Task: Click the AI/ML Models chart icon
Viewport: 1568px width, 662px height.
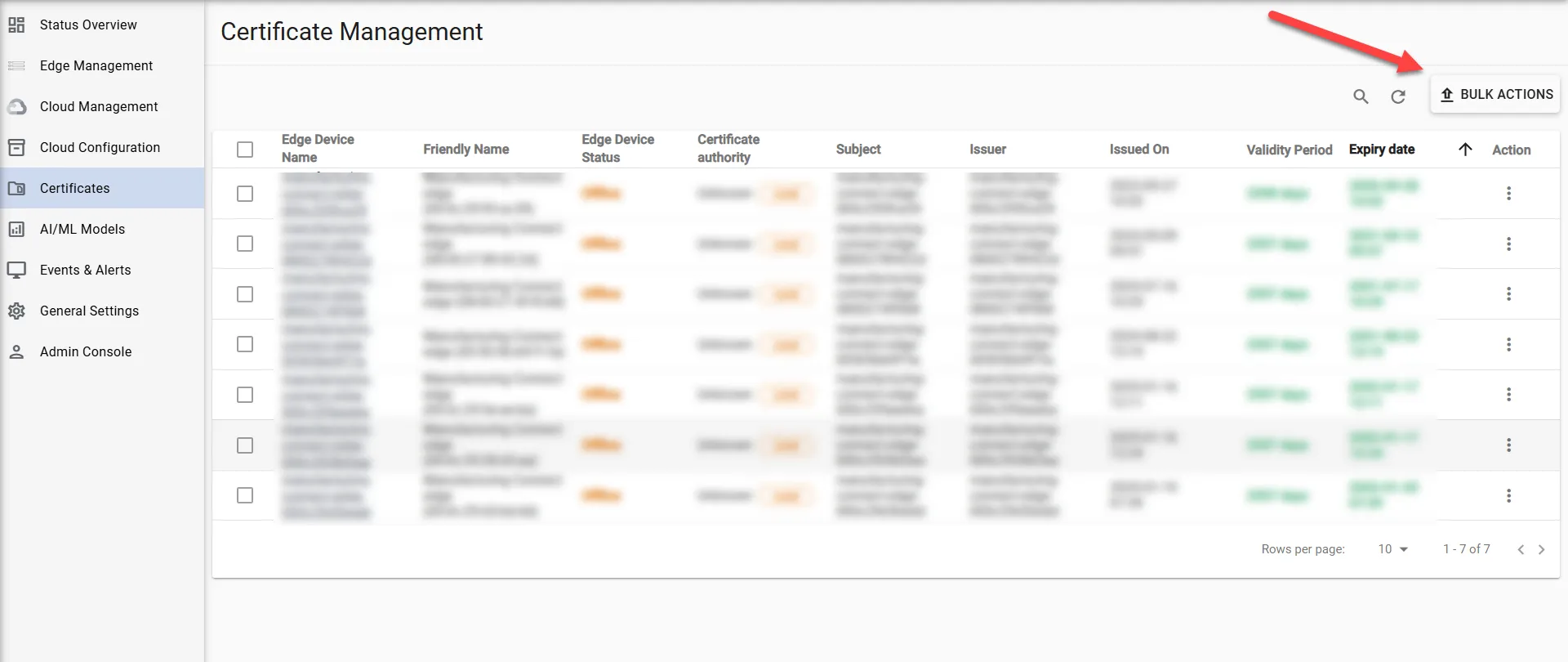Action: pos(16,229)
